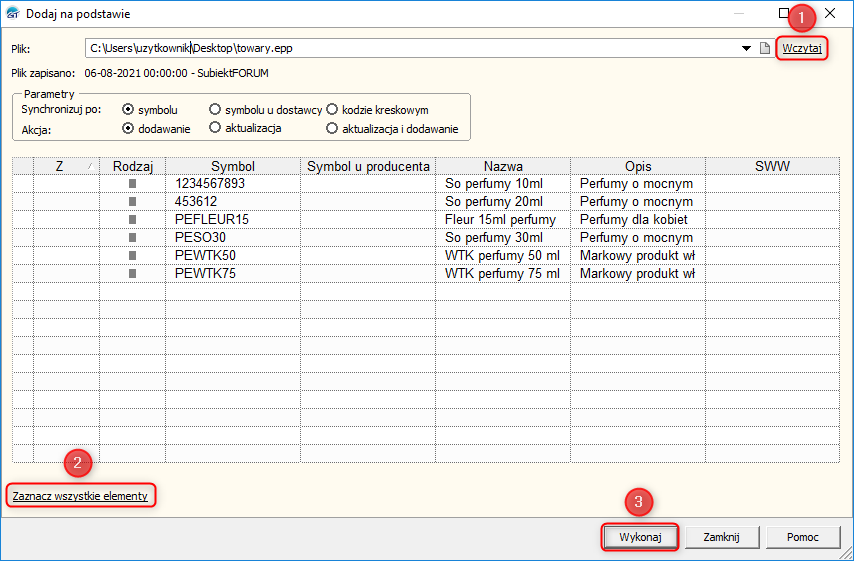Choose 'aktualizacja i dodawanie' action
854x561 pixels.
(x=332, y=128)
